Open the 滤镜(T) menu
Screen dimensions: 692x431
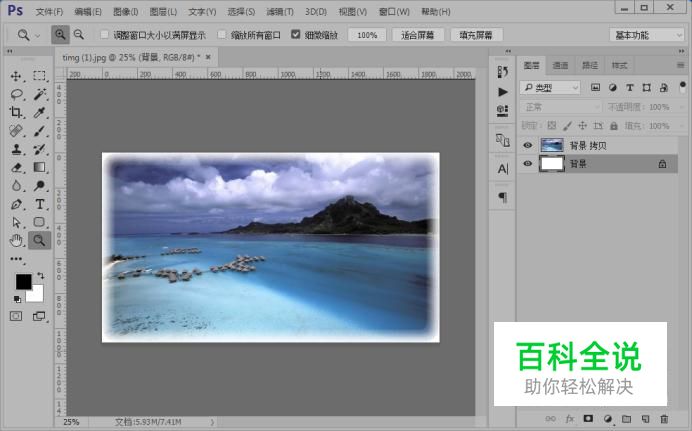click(280, 11)
